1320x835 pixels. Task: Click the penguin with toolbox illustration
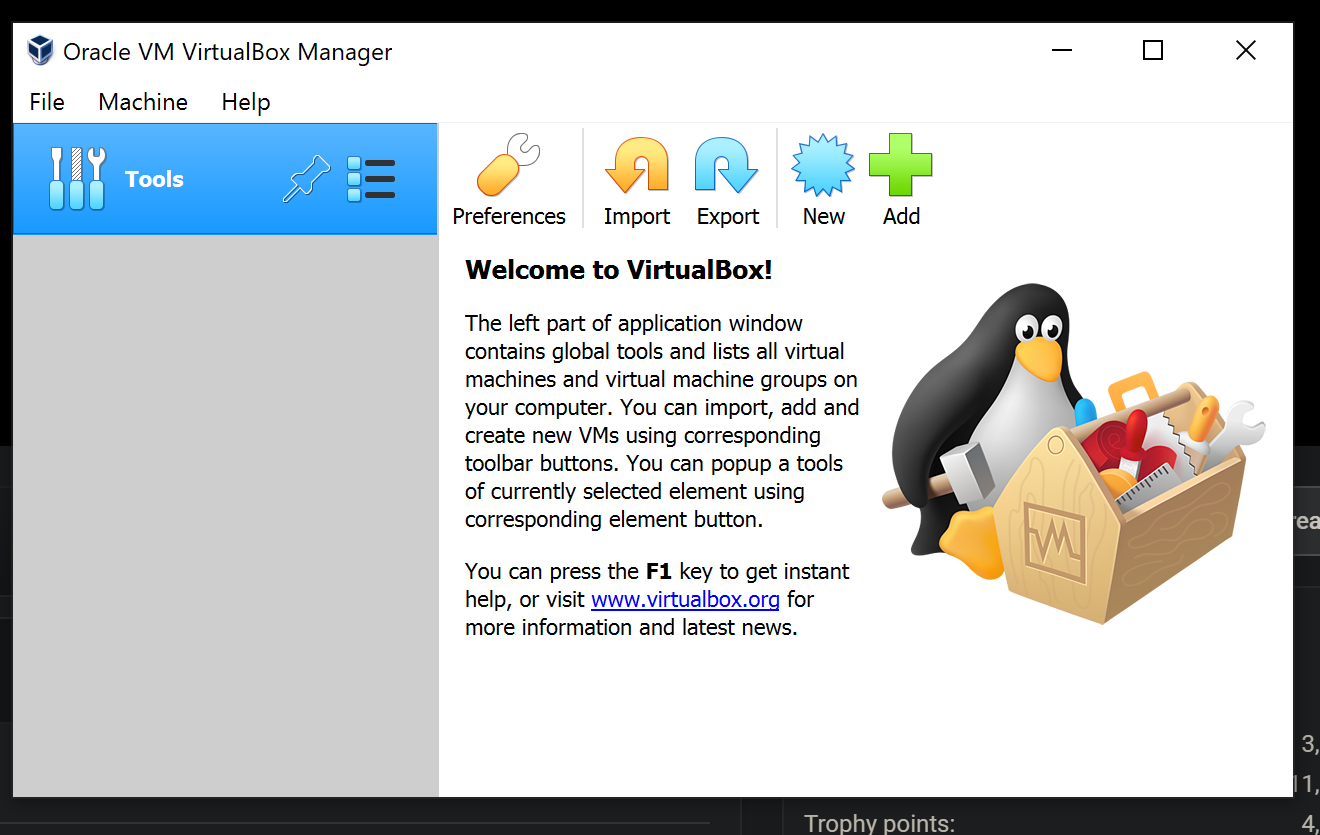click(x=1073, y=452)
